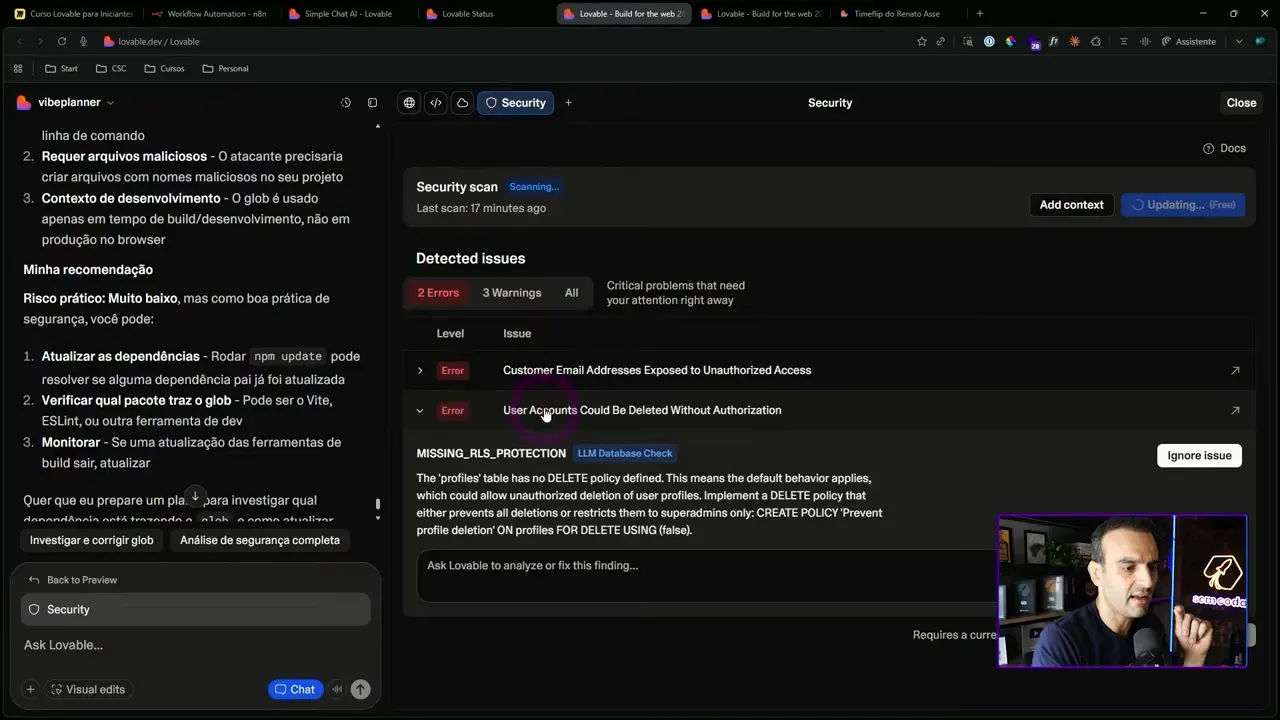The height and width of the screenshot is (720, 1280).
Task: Toggle the audio icon beside Chat button
Action: click(x=337, y=689)
